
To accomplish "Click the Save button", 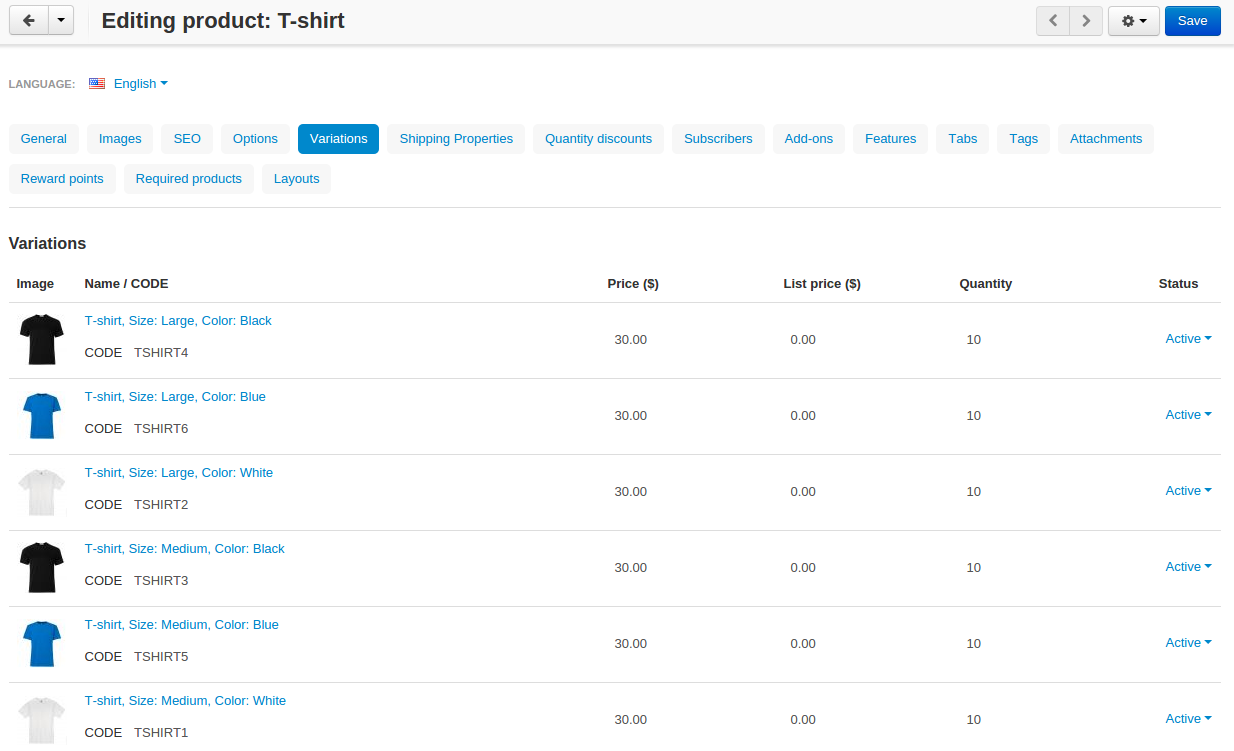I will tap(1193, 20).
